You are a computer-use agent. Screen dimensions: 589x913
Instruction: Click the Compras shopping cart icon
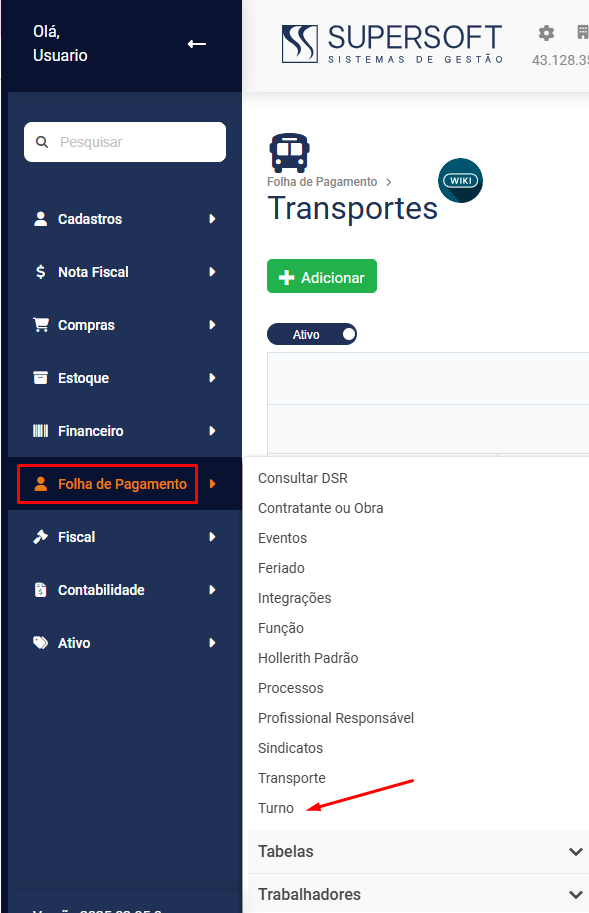coord(41,325)
